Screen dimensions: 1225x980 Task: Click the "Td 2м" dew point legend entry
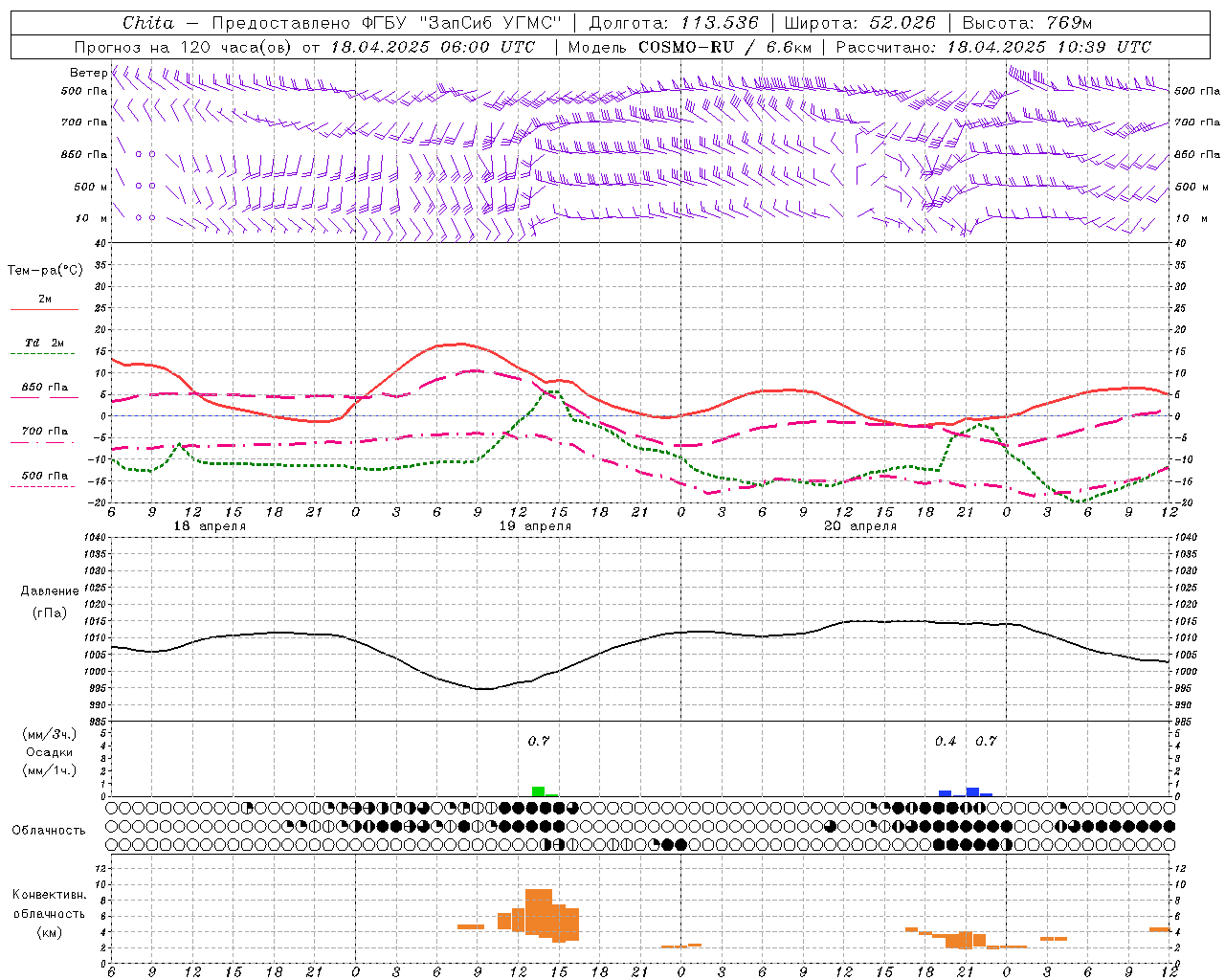[x=44, y=343]
